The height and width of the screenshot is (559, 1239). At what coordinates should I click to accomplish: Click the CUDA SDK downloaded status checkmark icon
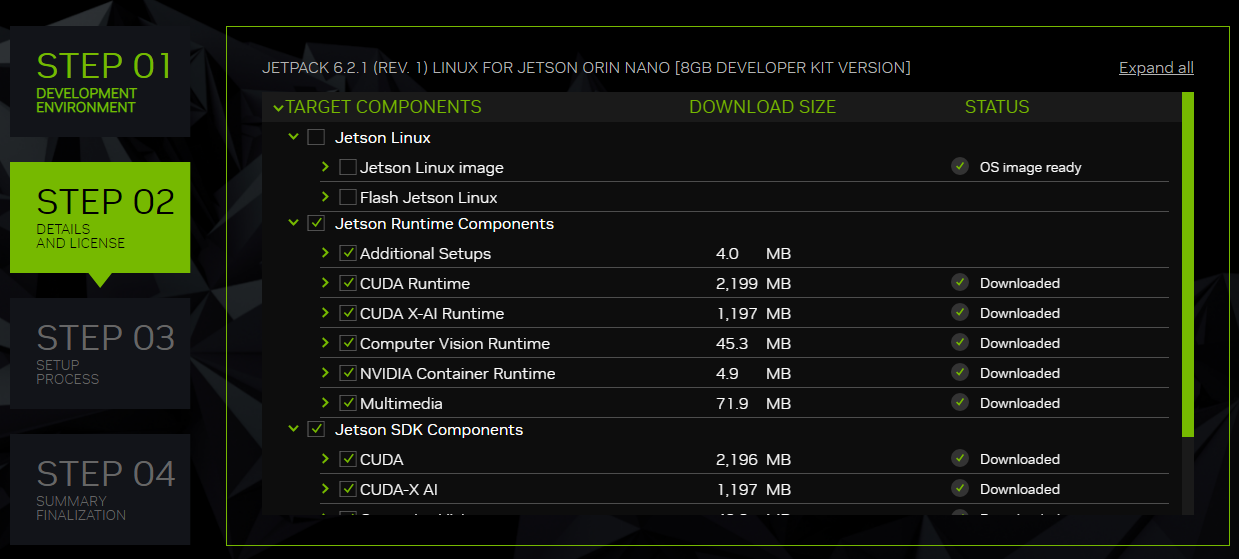960,459
